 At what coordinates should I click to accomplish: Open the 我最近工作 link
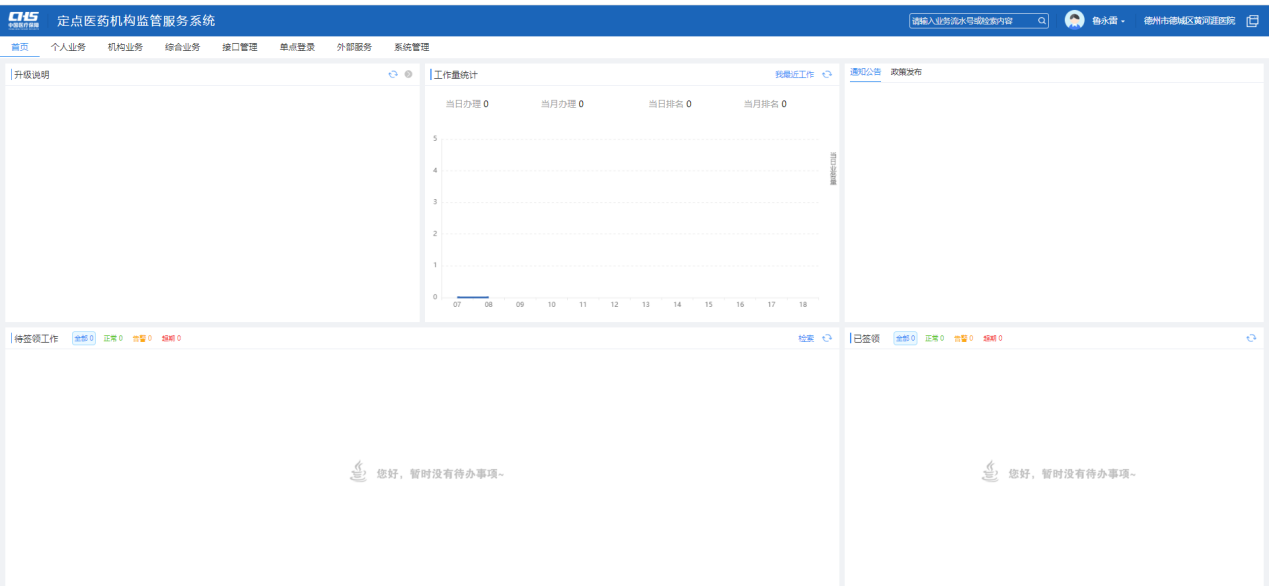(x=794, y=74)
